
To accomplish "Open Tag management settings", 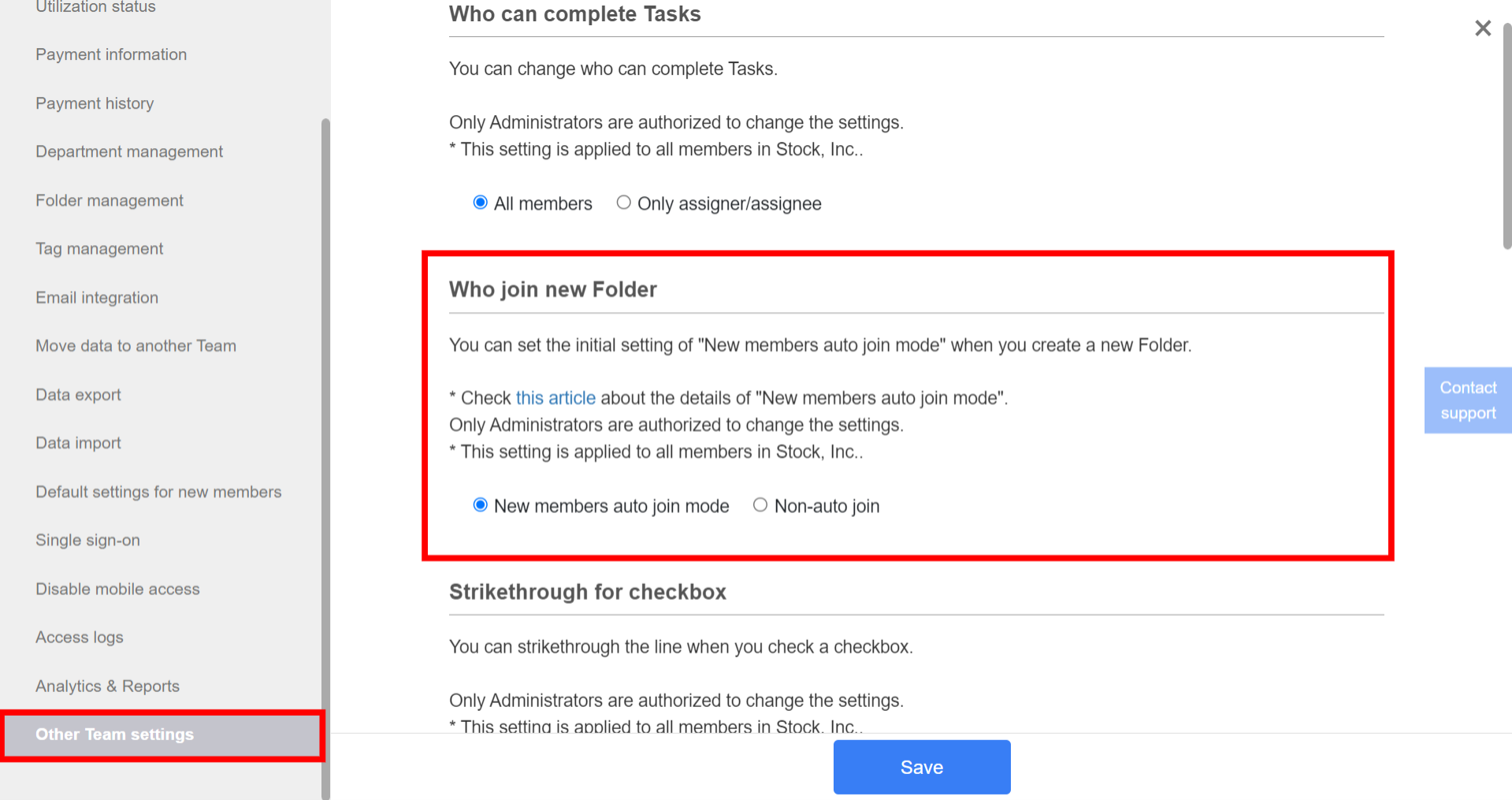I will (x=98, y=248).
